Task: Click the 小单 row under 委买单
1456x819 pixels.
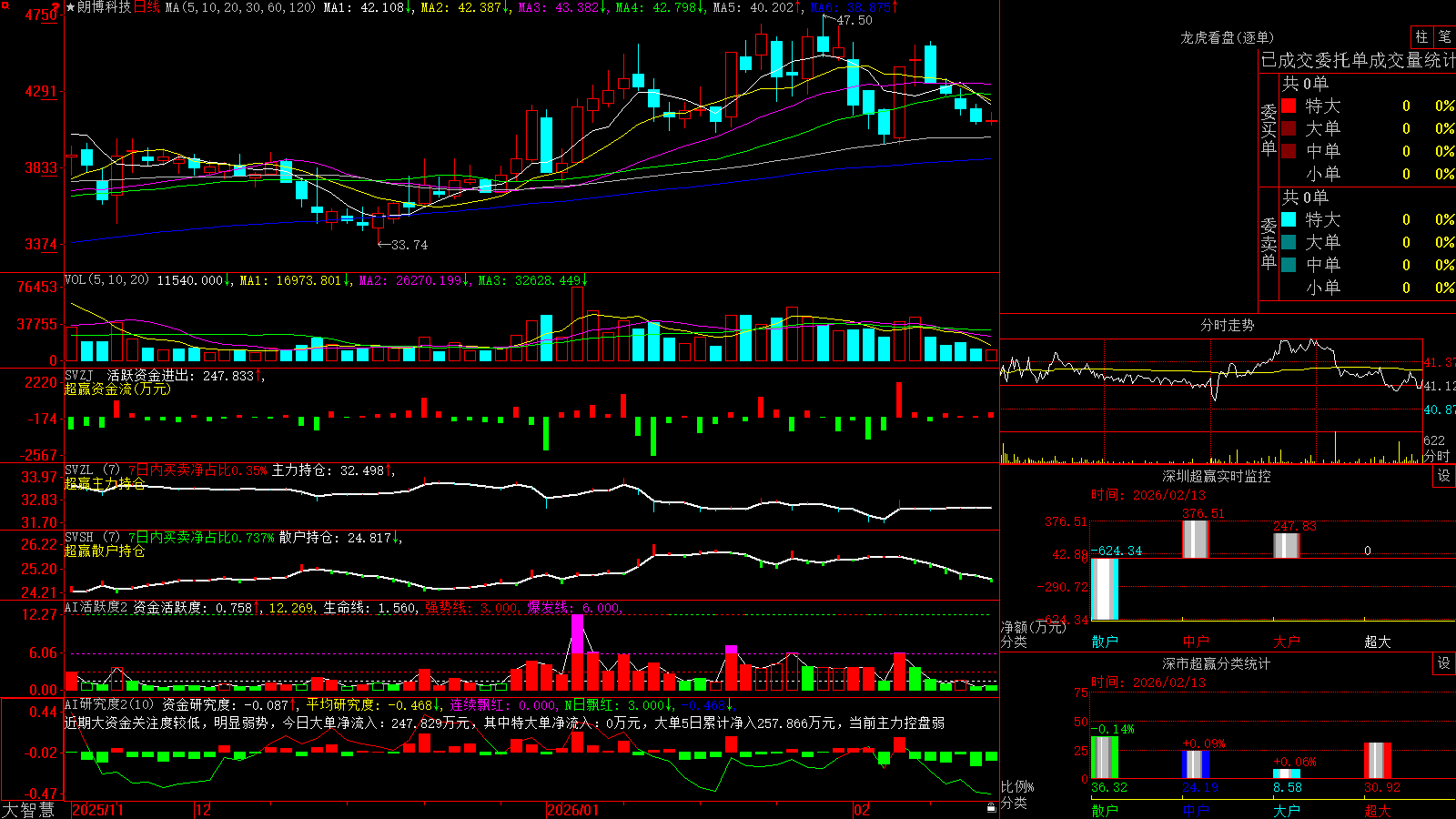Action: [1368, 174]
